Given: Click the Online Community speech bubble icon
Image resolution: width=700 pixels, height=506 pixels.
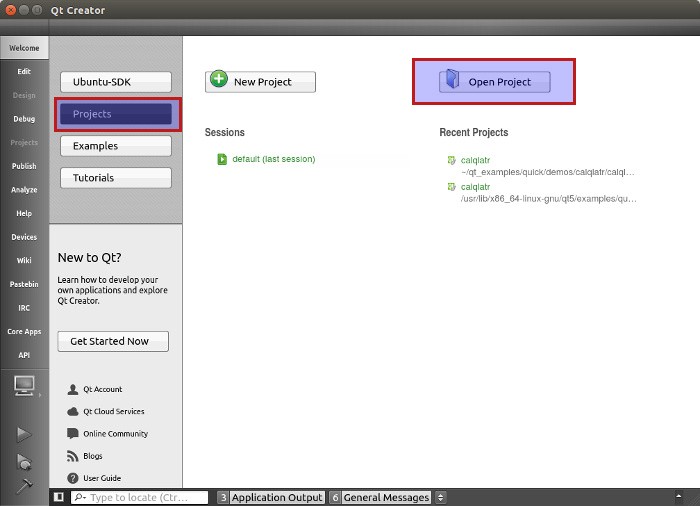Looking at the screenshot, I should [72, 433].
